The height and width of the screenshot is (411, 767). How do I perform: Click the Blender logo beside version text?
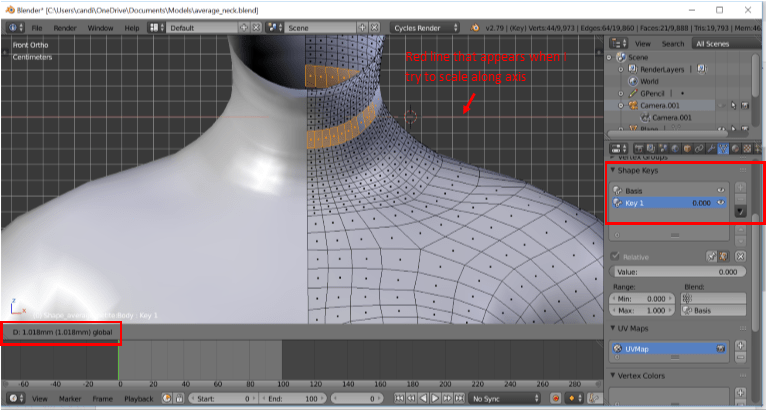(x=474, y=28)
